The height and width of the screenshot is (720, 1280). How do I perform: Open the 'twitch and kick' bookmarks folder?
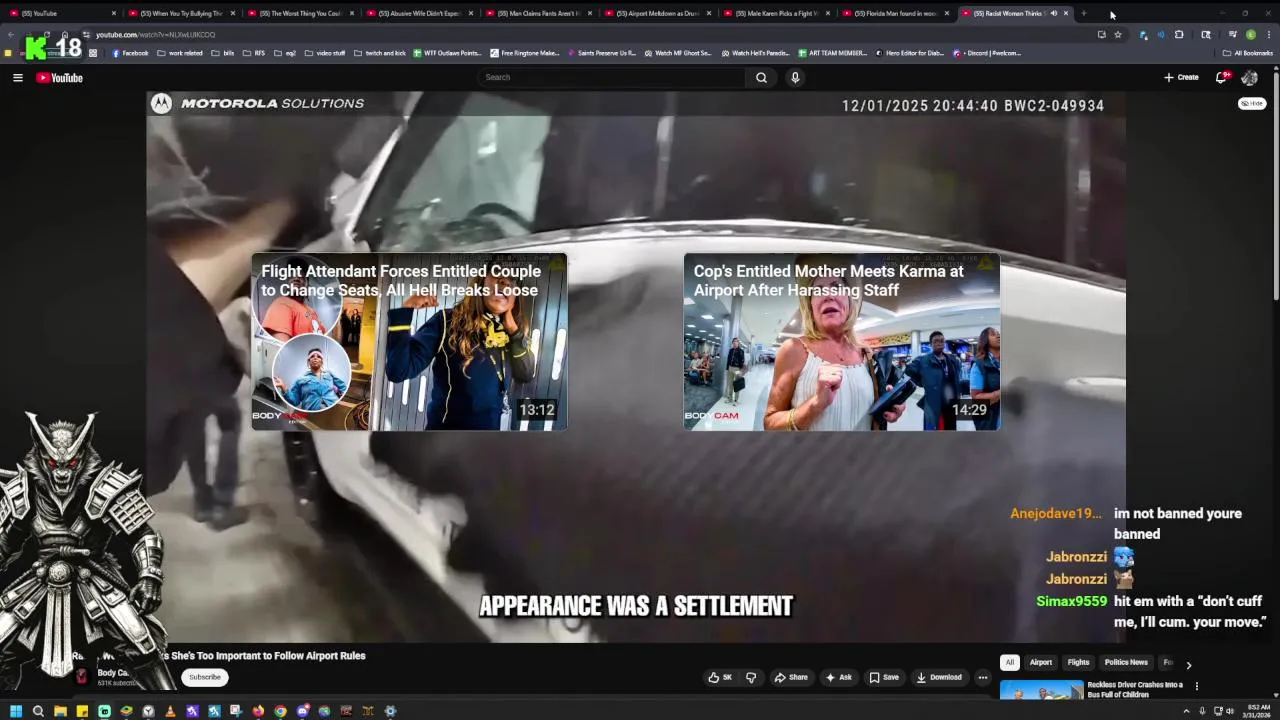(x=380, y=53)
